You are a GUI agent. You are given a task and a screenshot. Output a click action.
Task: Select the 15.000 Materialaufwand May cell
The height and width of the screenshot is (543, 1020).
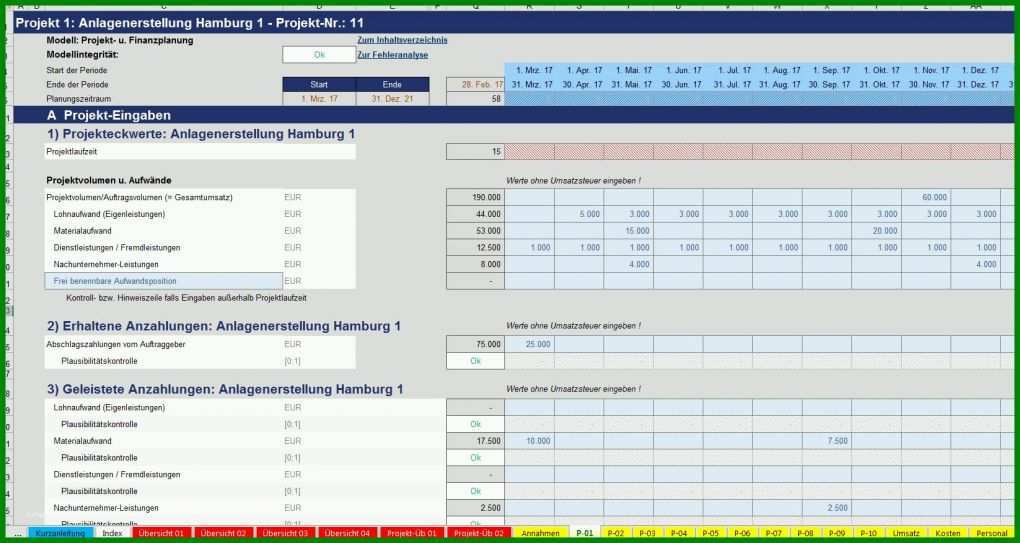628,231
